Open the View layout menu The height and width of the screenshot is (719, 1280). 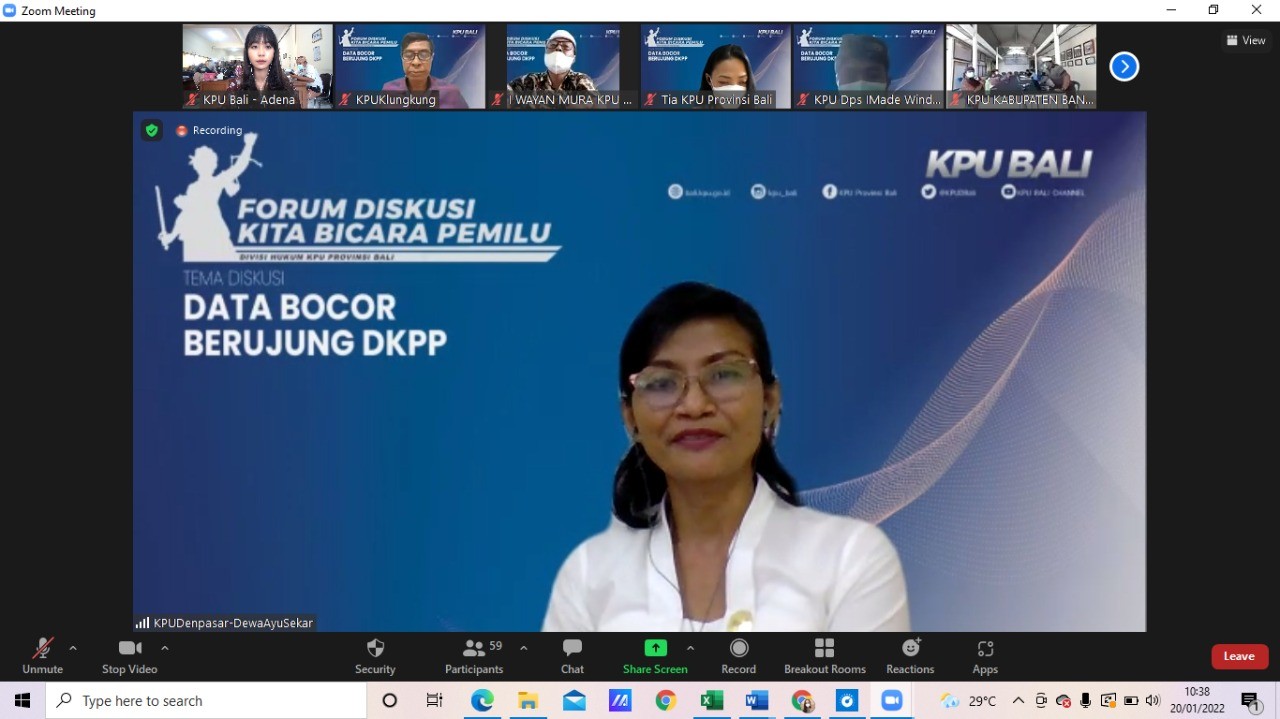1246,40
